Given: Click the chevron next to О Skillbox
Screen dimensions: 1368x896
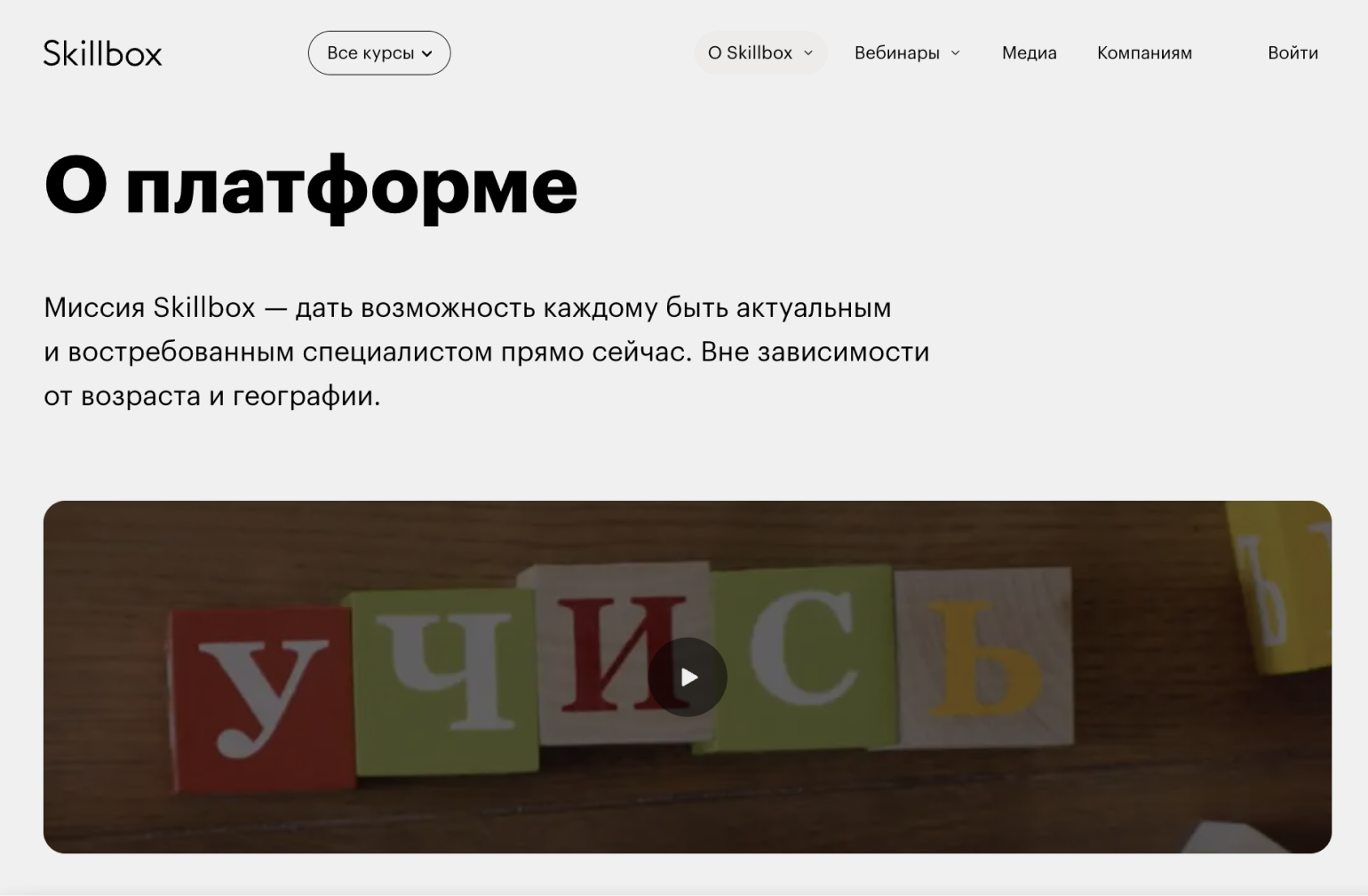Looking at the screenshot, I should [808, 53].
